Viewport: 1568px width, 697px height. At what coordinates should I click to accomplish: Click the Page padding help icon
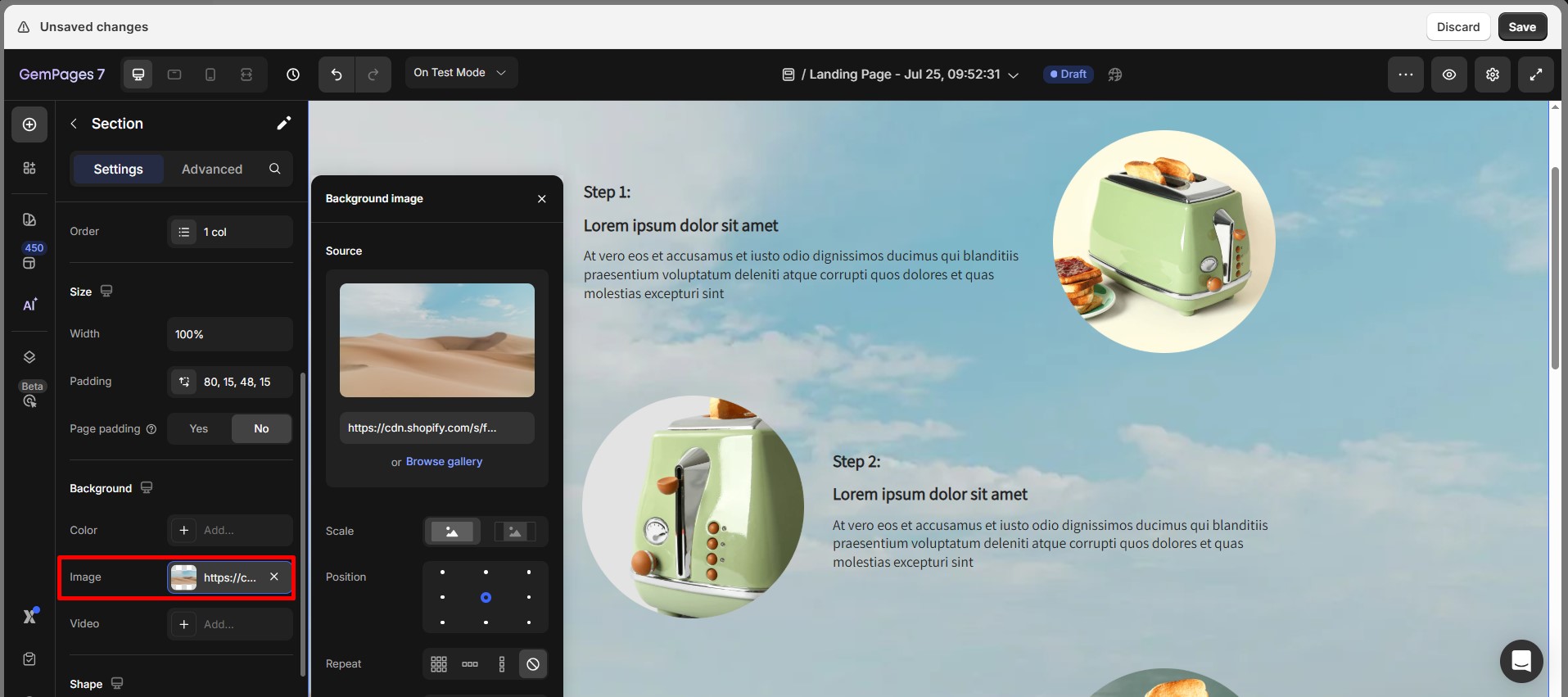tap(151, 429)
